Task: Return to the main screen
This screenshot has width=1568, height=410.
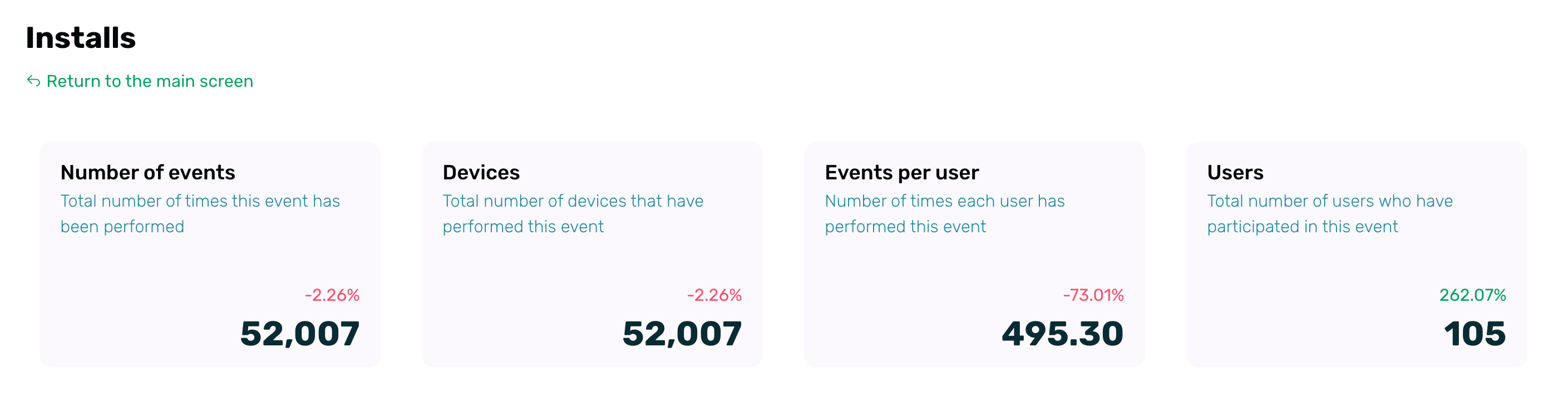Action: (x=149, y=81)
